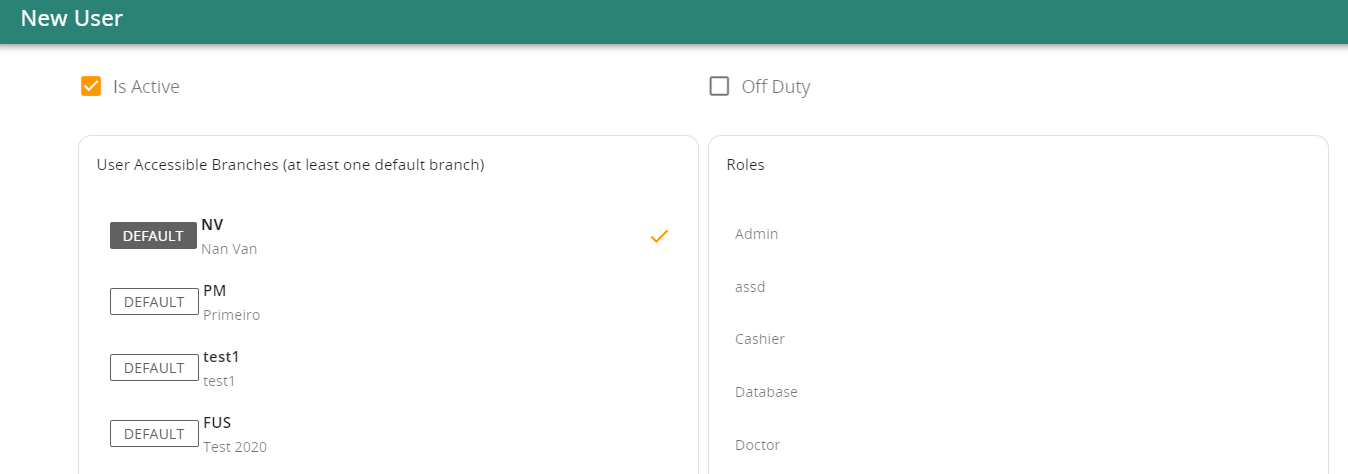Select the assd role

(750, 287)
